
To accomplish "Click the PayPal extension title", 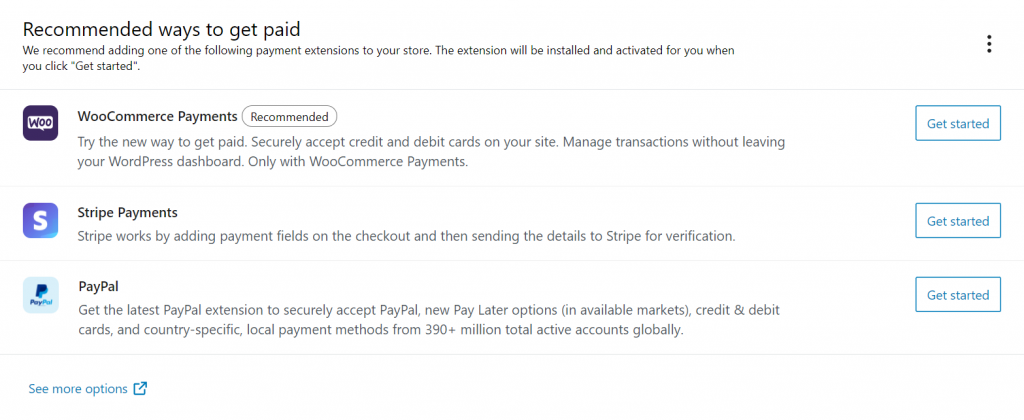I will click(x=98, y=287).
